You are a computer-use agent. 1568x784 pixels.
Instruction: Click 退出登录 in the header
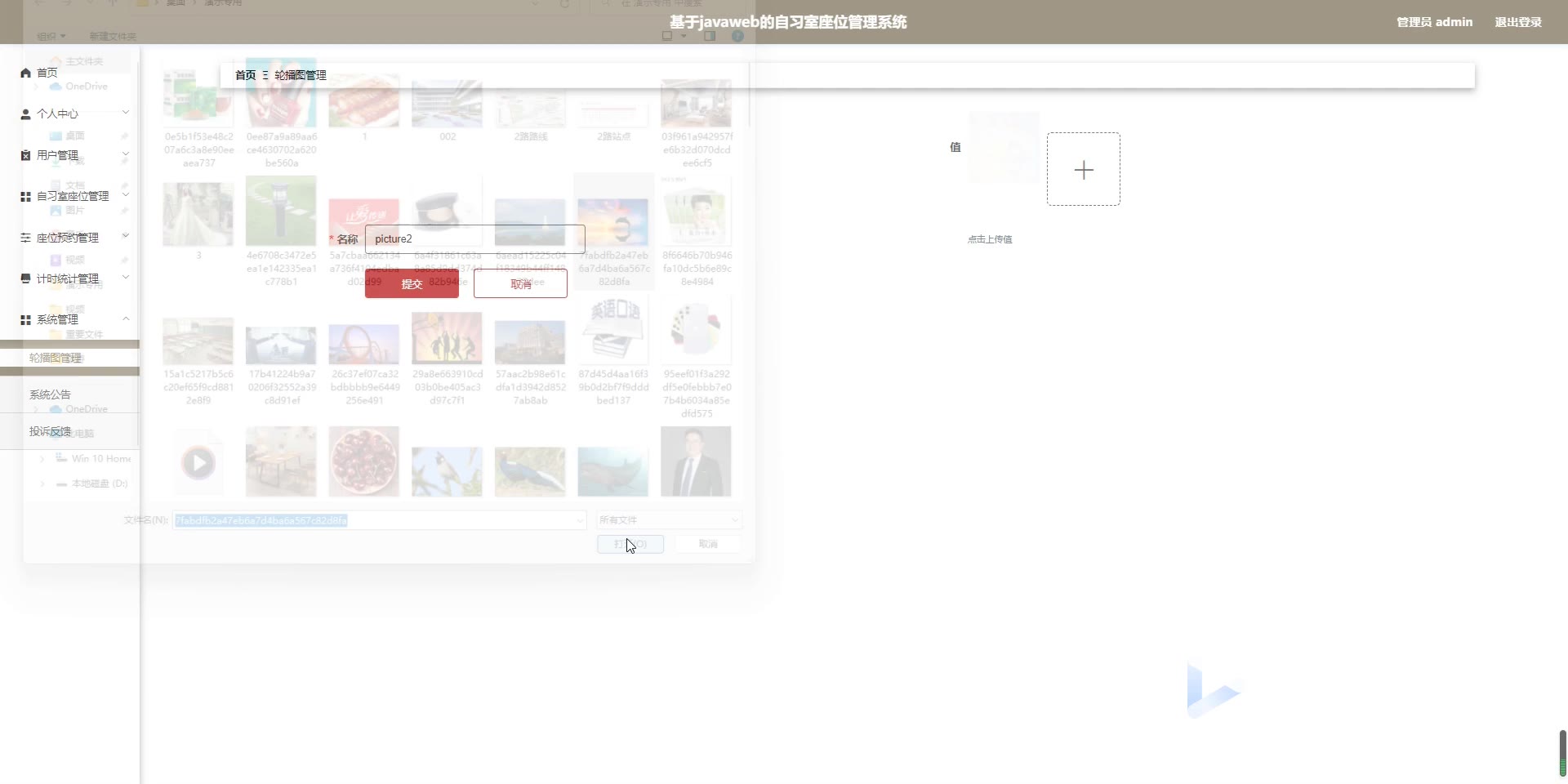(x=1518, y=22)
